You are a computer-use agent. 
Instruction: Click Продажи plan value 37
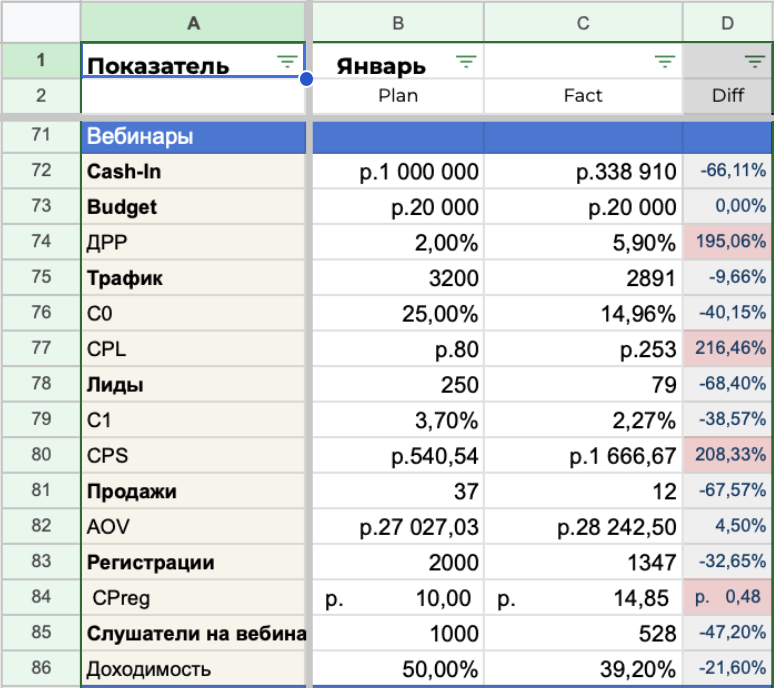398,491
